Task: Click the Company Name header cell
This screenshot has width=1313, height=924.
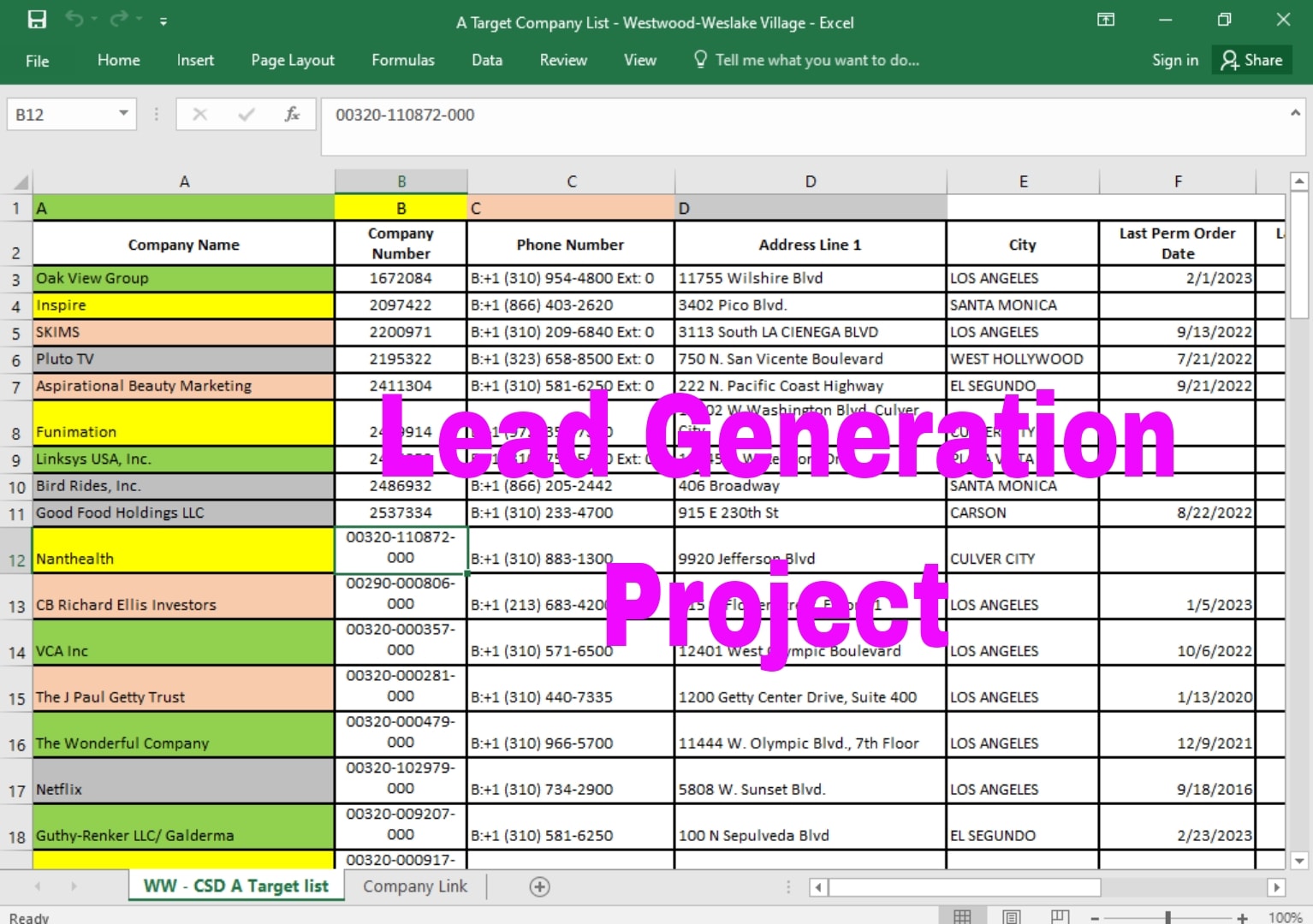Action: pyautogui.click(x=184, y=243)
